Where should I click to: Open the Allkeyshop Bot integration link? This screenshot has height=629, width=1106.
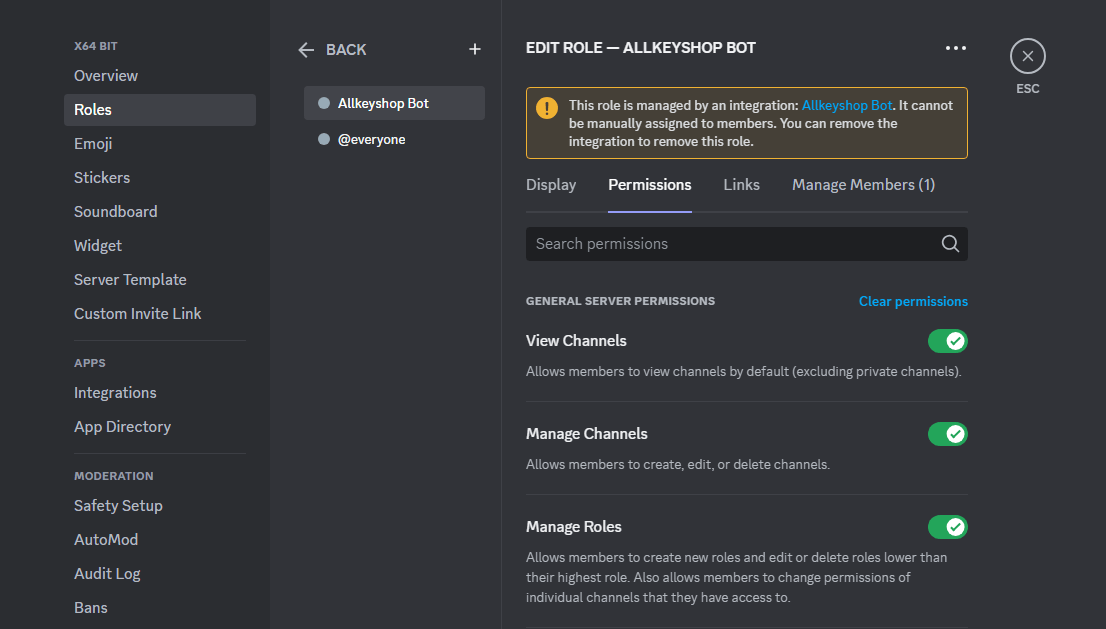pyautogui.click(x=846, y=105)
